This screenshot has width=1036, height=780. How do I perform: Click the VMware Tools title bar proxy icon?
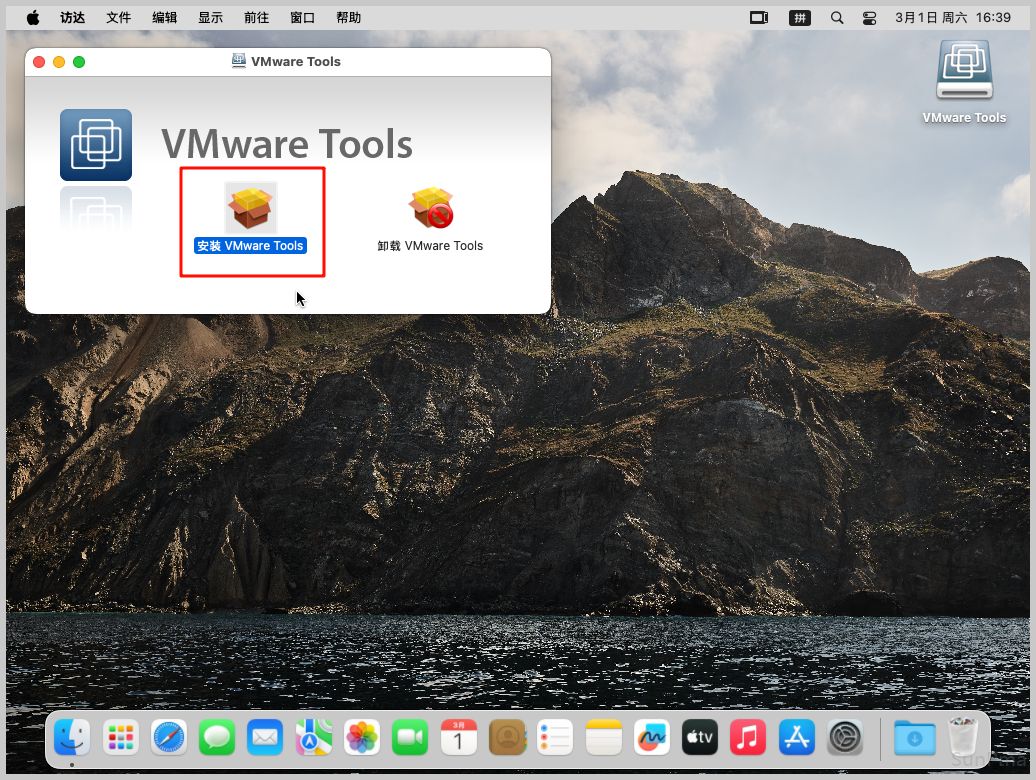[238, 61]
